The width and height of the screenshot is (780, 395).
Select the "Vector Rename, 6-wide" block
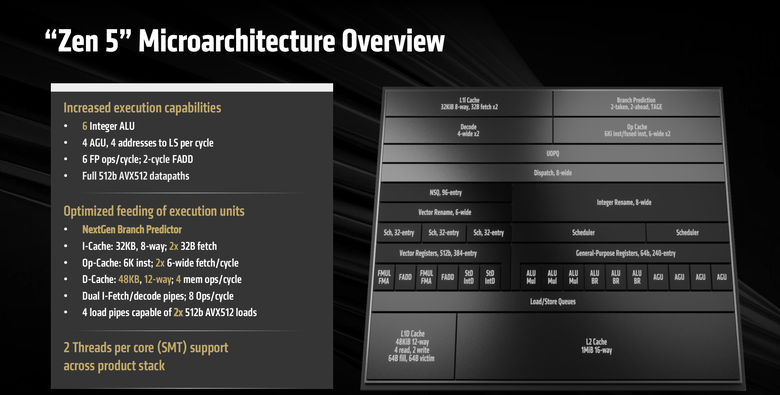[445, 212]
